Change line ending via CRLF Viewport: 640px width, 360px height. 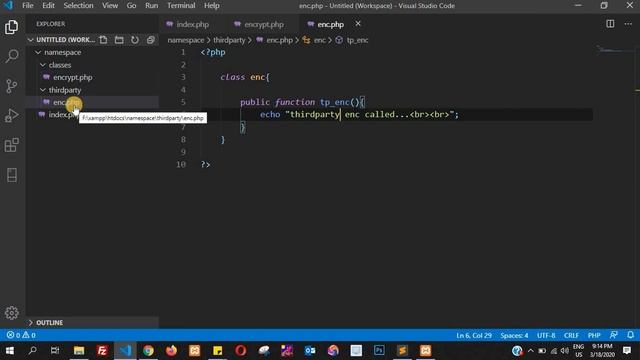[x=571, y=335]
